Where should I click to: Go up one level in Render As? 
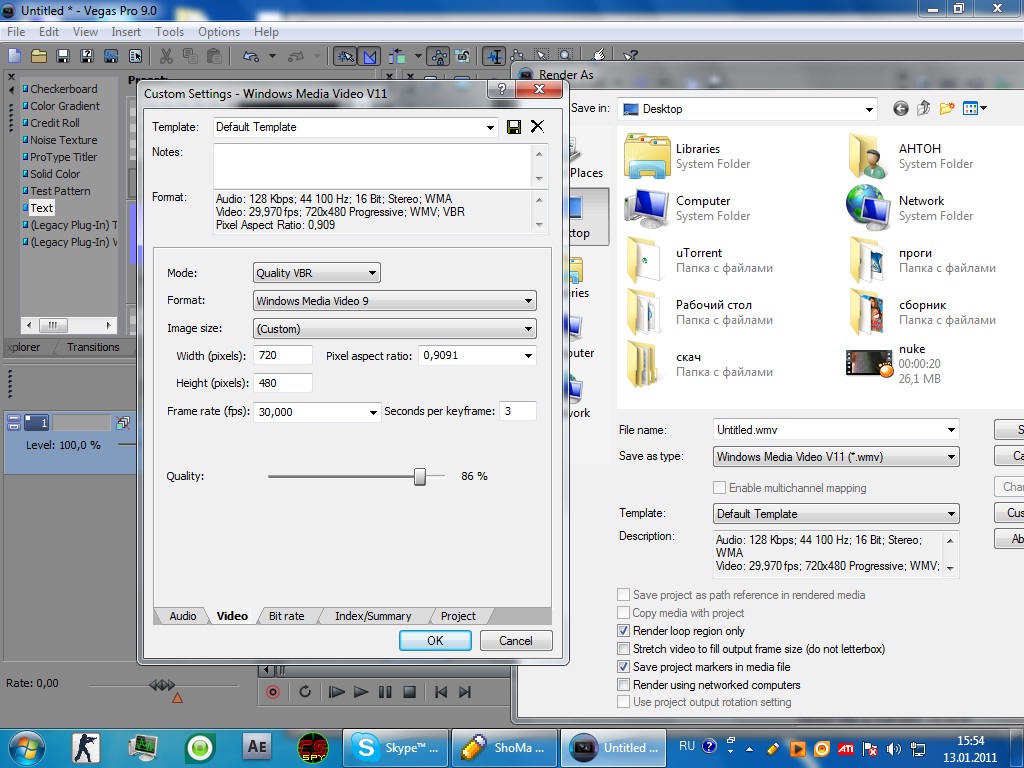point(923,108)
